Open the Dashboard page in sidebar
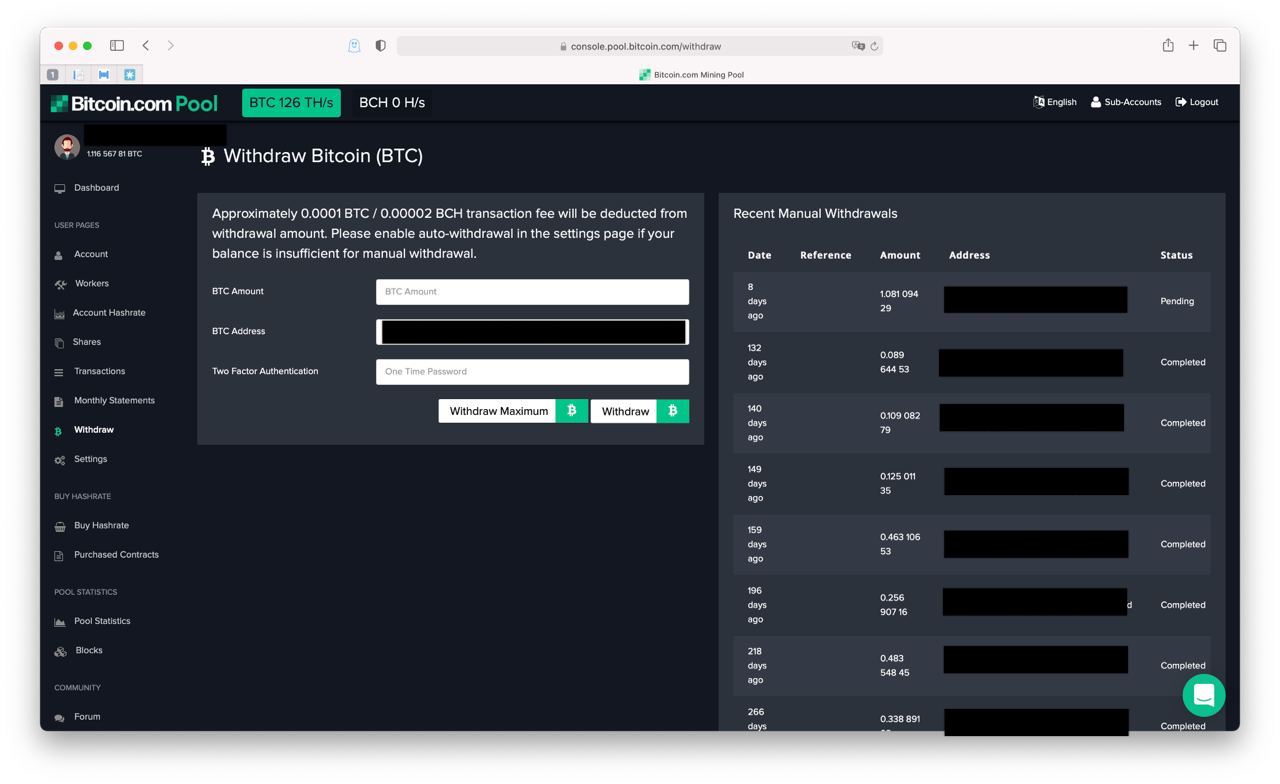The width and height of the screenshot is (1280, 784). [x=96, y=188]
